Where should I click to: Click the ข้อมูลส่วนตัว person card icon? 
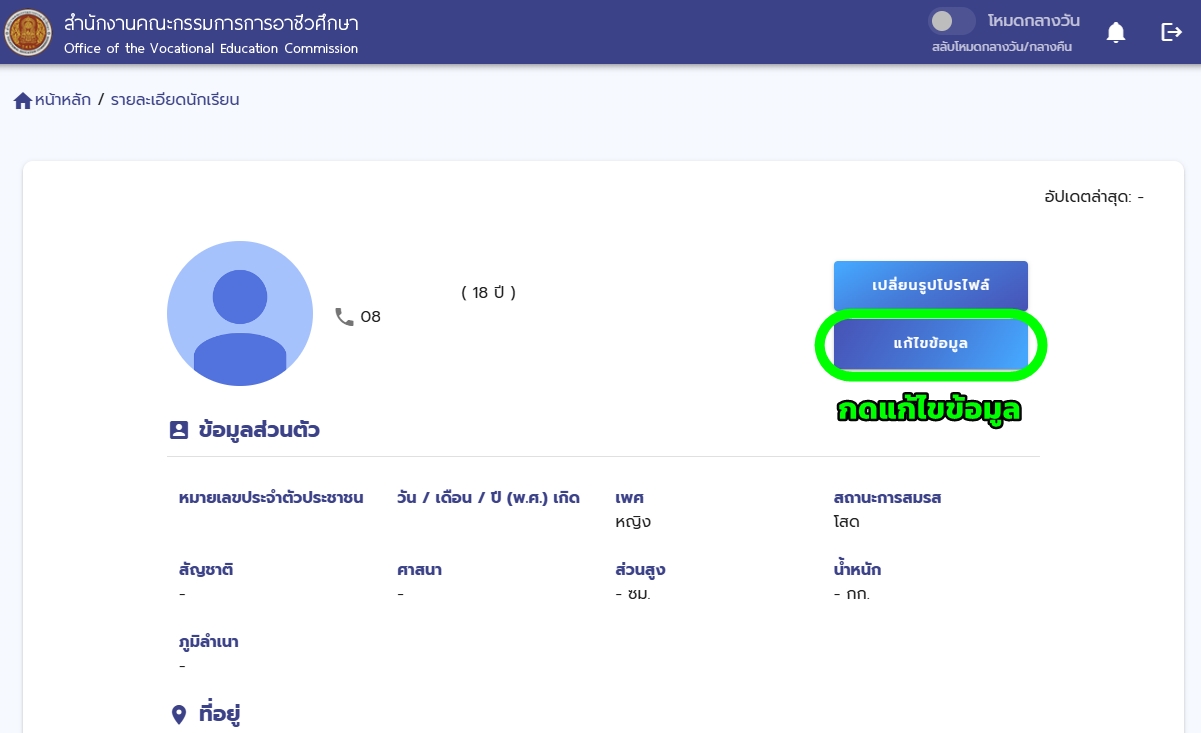click(x=179, y=430)
